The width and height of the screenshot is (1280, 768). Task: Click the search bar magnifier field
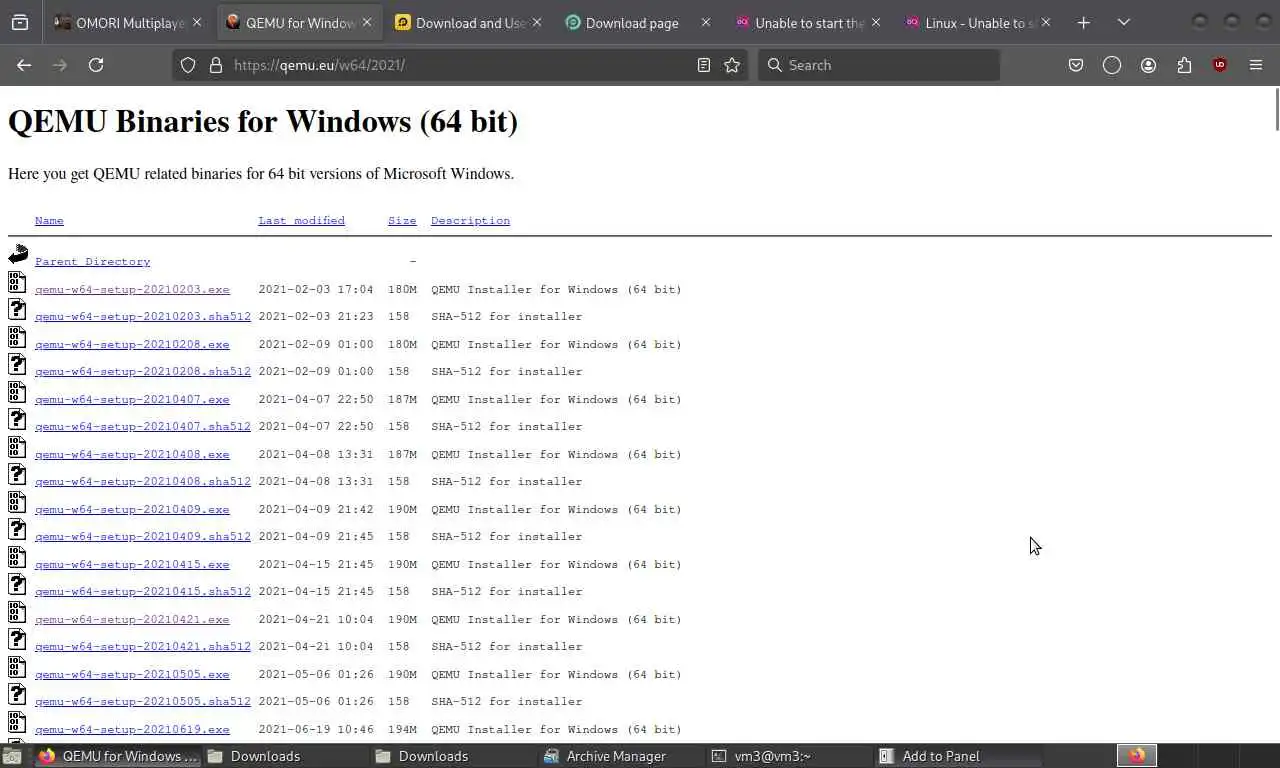[x=879, y=65]
